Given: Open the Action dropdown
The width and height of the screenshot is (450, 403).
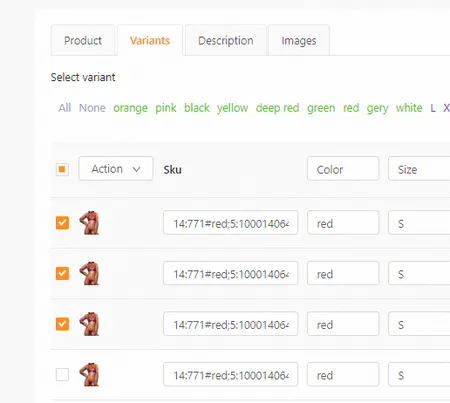Looking at the screenshot, I should [x=116, y=169].
